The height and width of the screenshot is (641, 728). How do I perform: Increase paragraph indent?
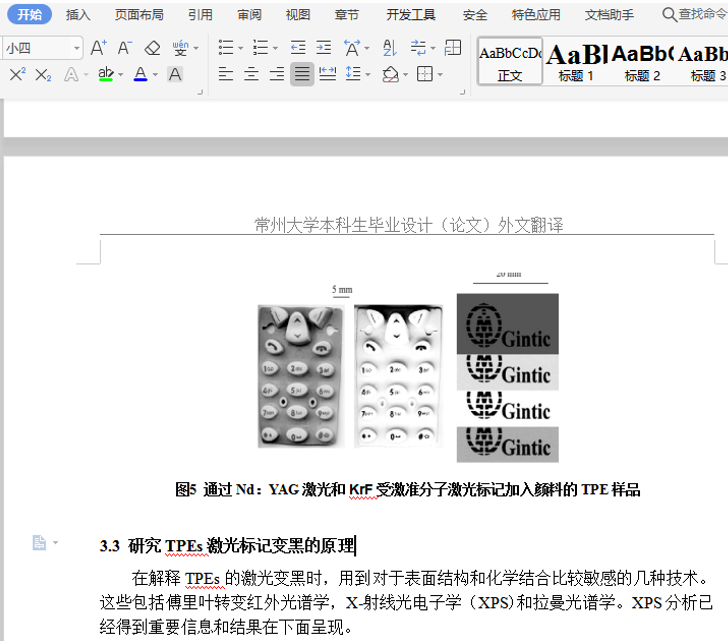pyautogui.click(x=324, y=47)
